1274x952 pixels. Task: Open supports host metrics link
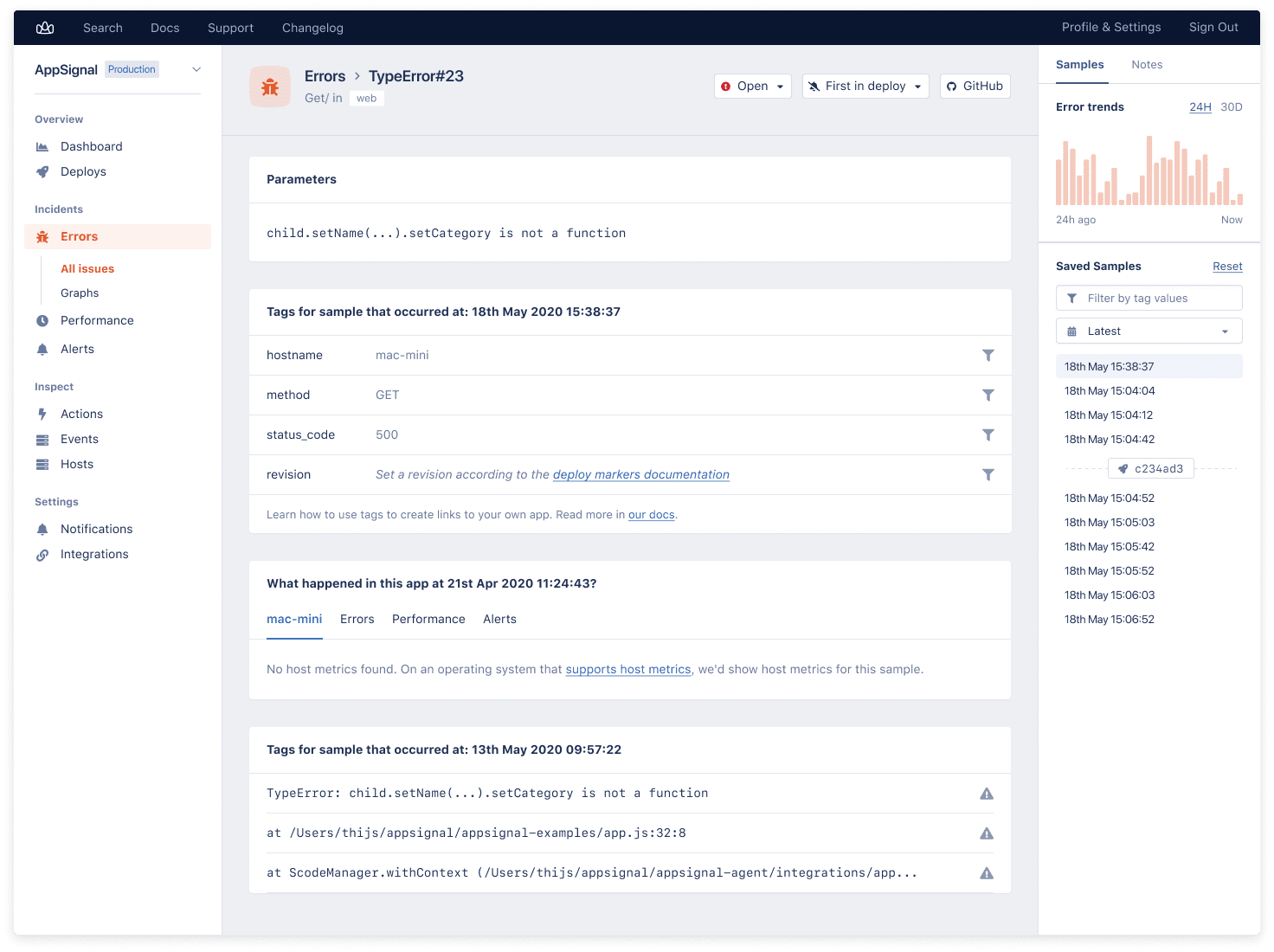pyautogui.click(x=628, y=670)
